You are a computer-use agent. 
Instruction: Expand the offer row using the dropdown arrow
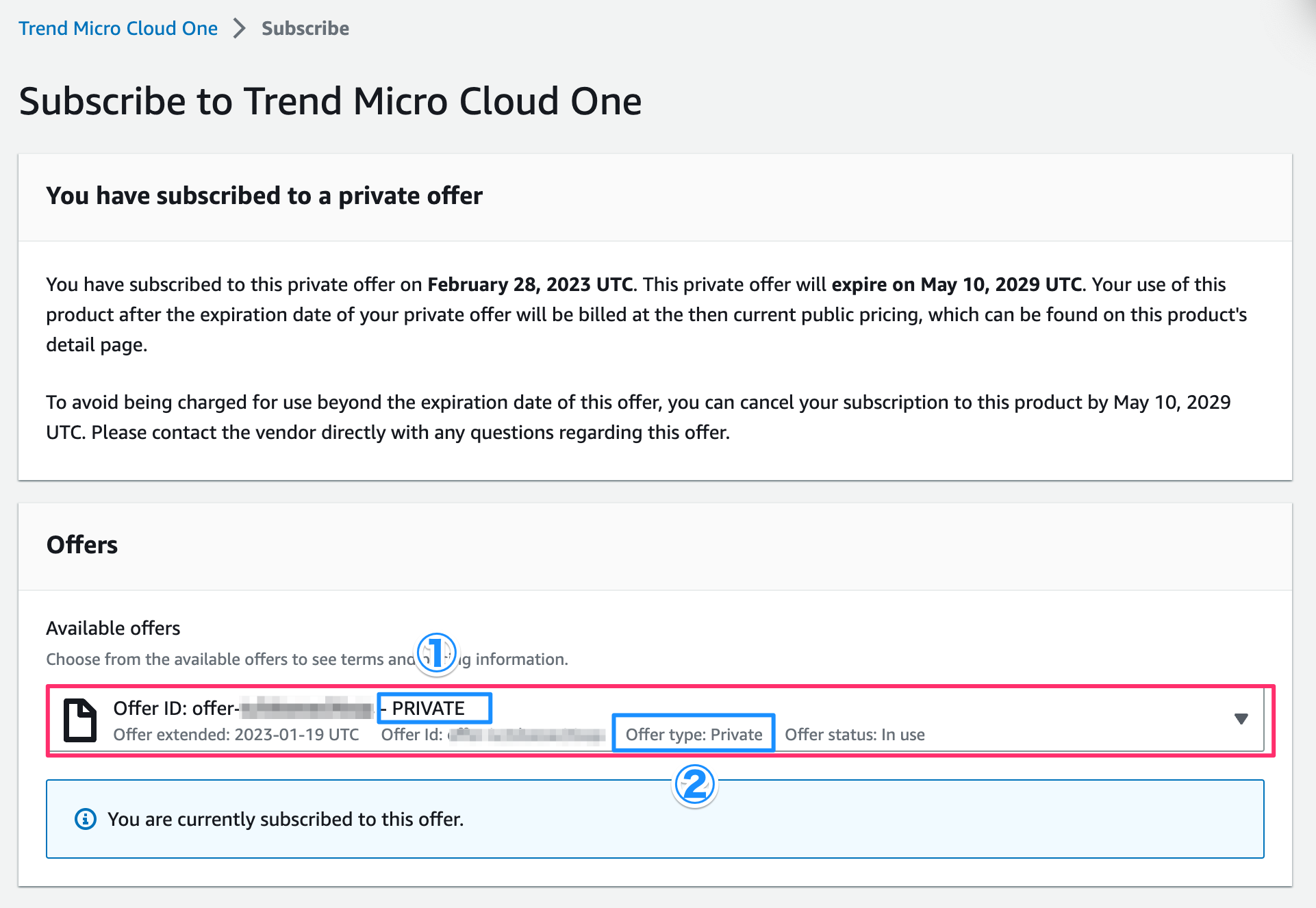pos(1241,720)
